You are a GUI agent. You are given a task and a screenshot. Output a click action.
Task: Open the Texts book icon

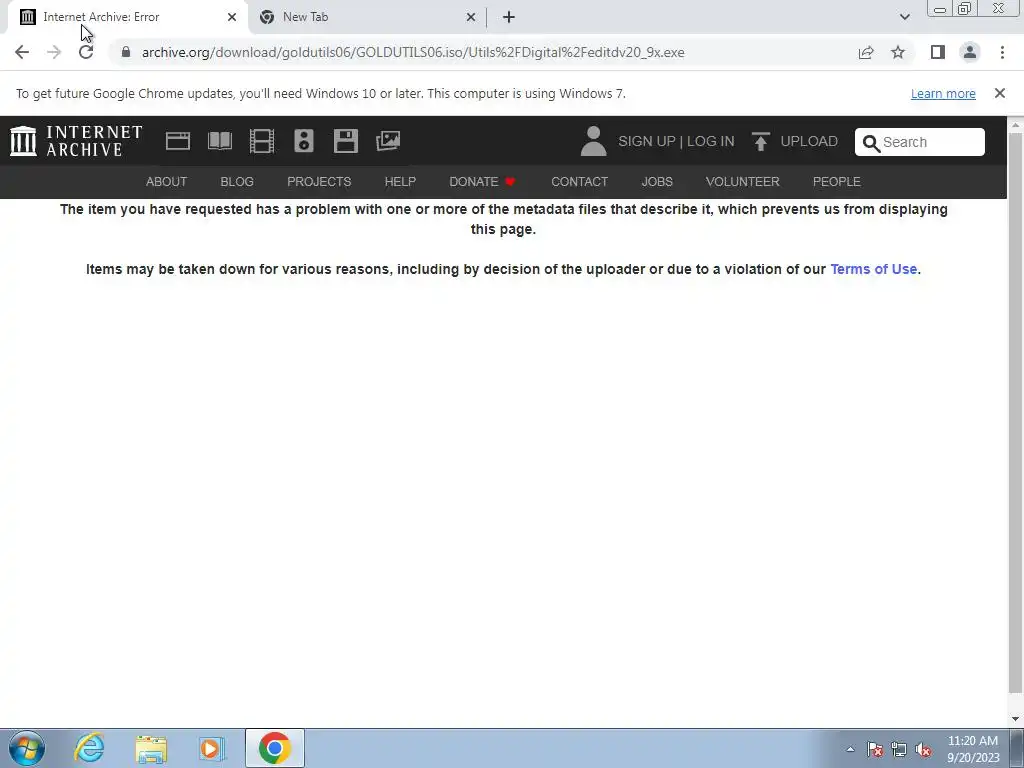tap(220, 141)
